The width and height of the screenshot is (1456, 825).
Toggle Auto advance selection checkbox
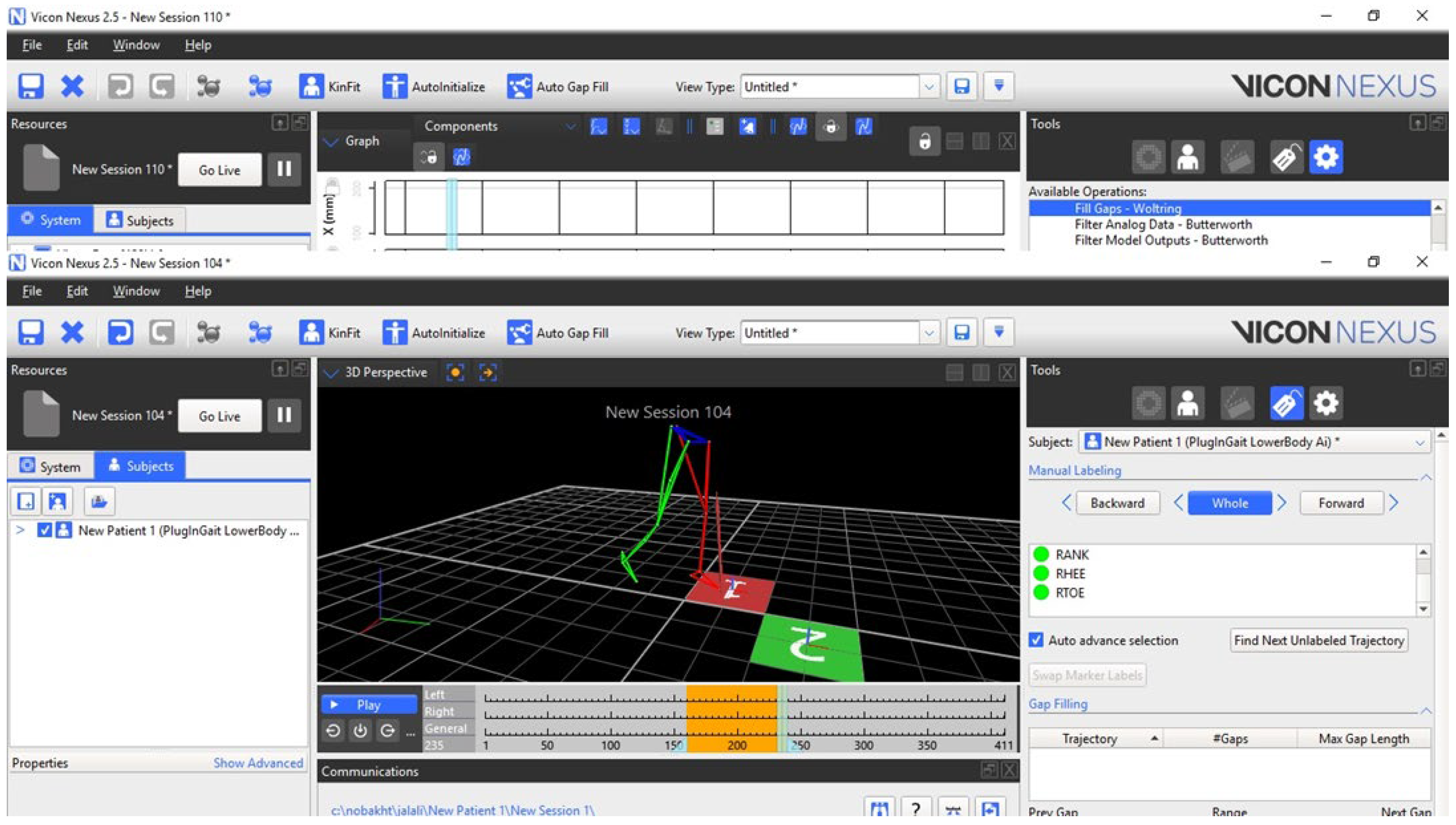1036,640
